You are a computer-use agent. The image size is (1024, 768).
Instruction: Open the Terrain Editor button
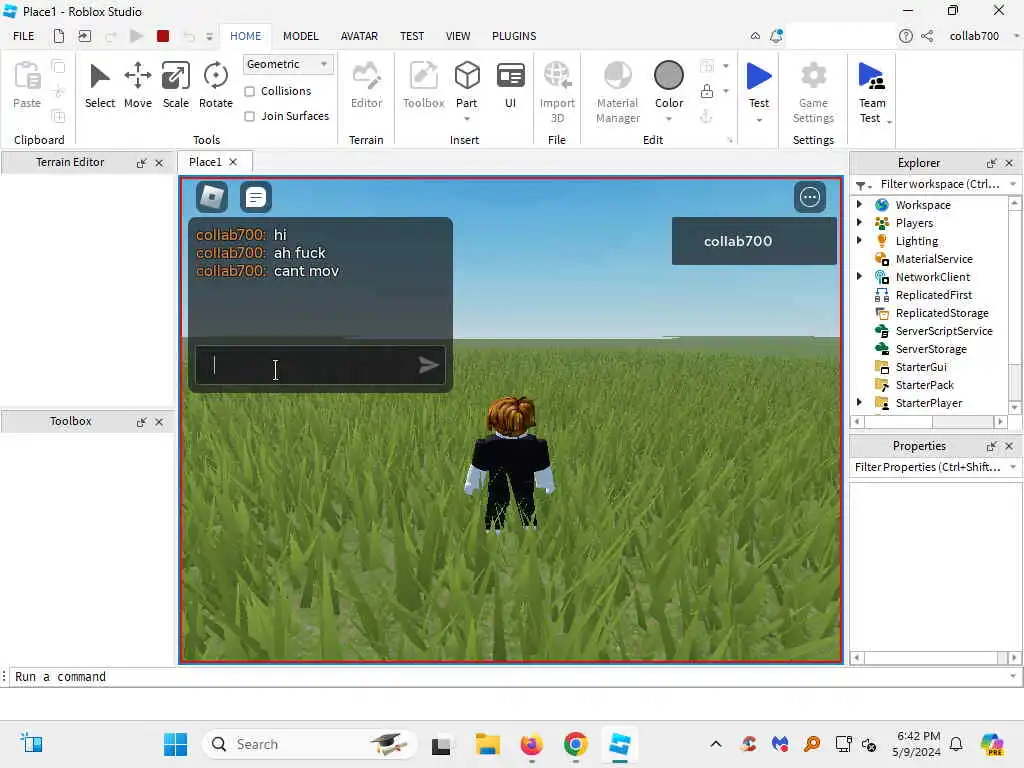(366, 85)
